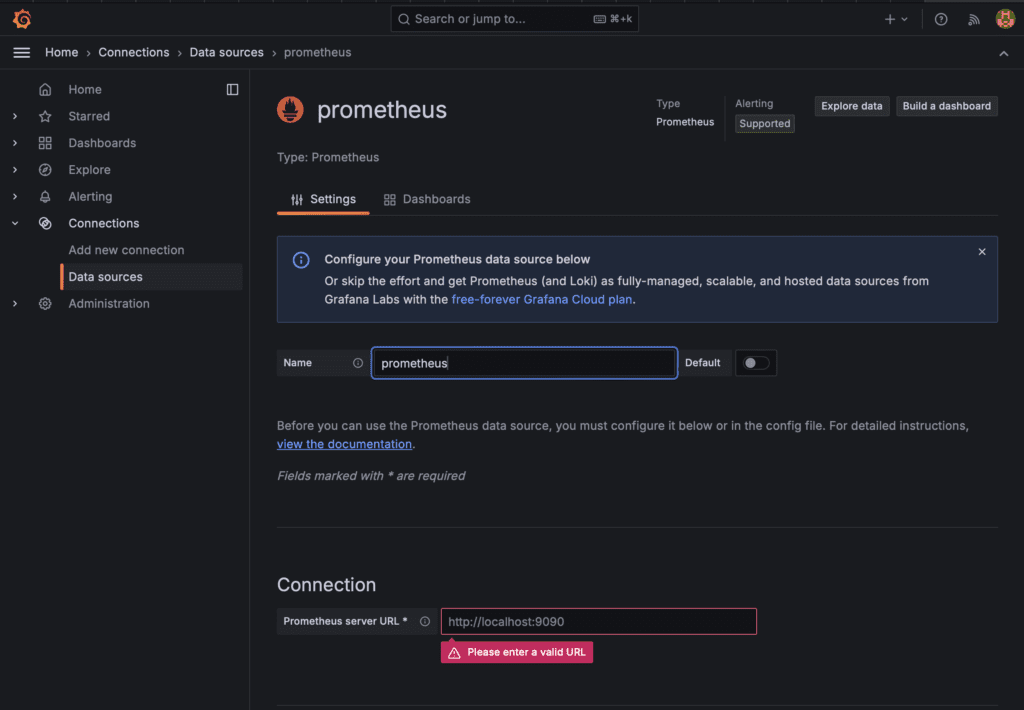1024x710 pixels.
Task: Toggle the Default data source switch
Action: 756,363
